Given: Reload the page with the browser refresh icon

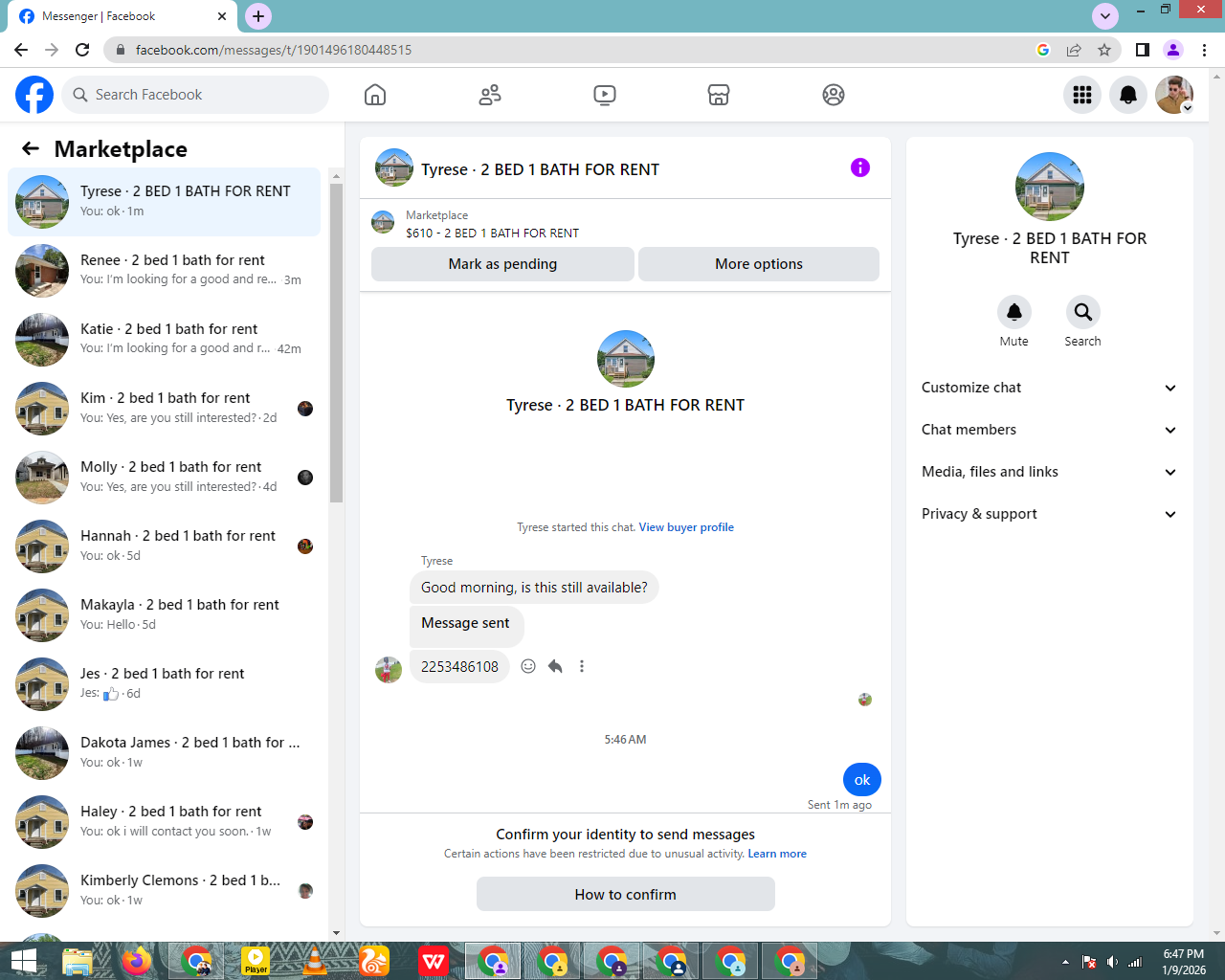Looking at the screenshot, I should [x=82, y=50].
